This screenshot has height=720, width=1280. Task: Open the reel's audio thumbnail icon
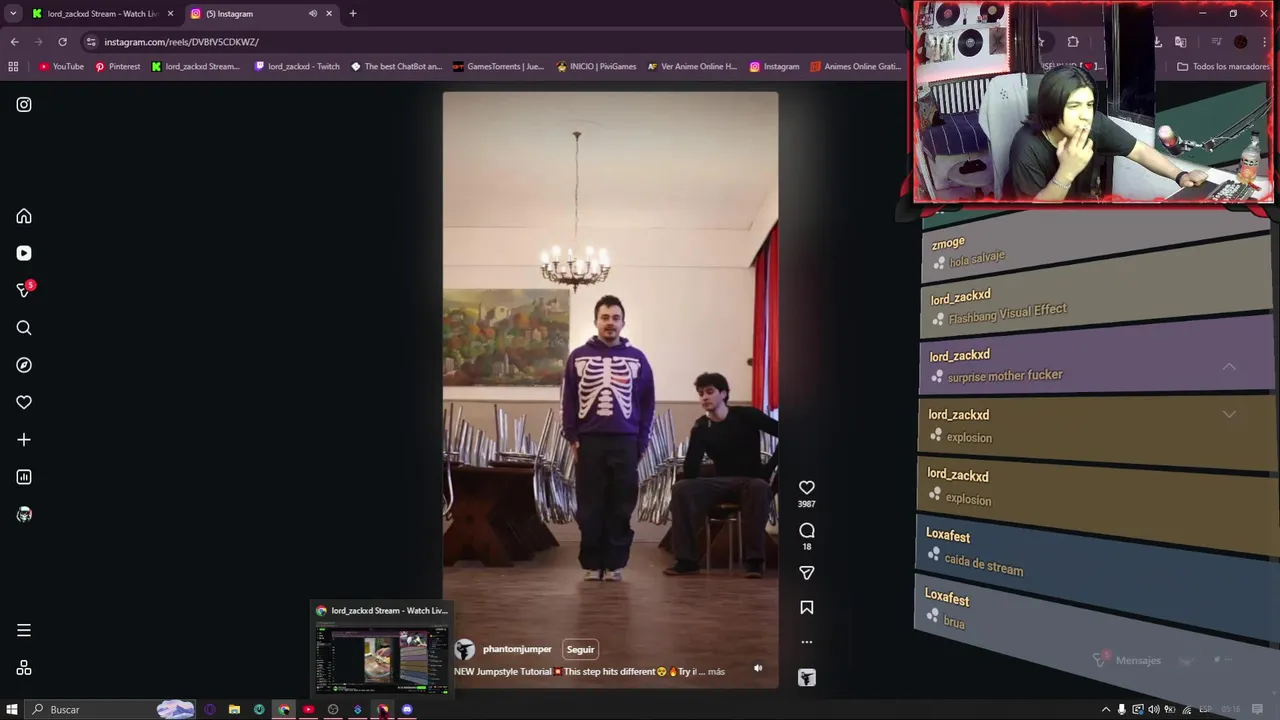pos(807,678)
